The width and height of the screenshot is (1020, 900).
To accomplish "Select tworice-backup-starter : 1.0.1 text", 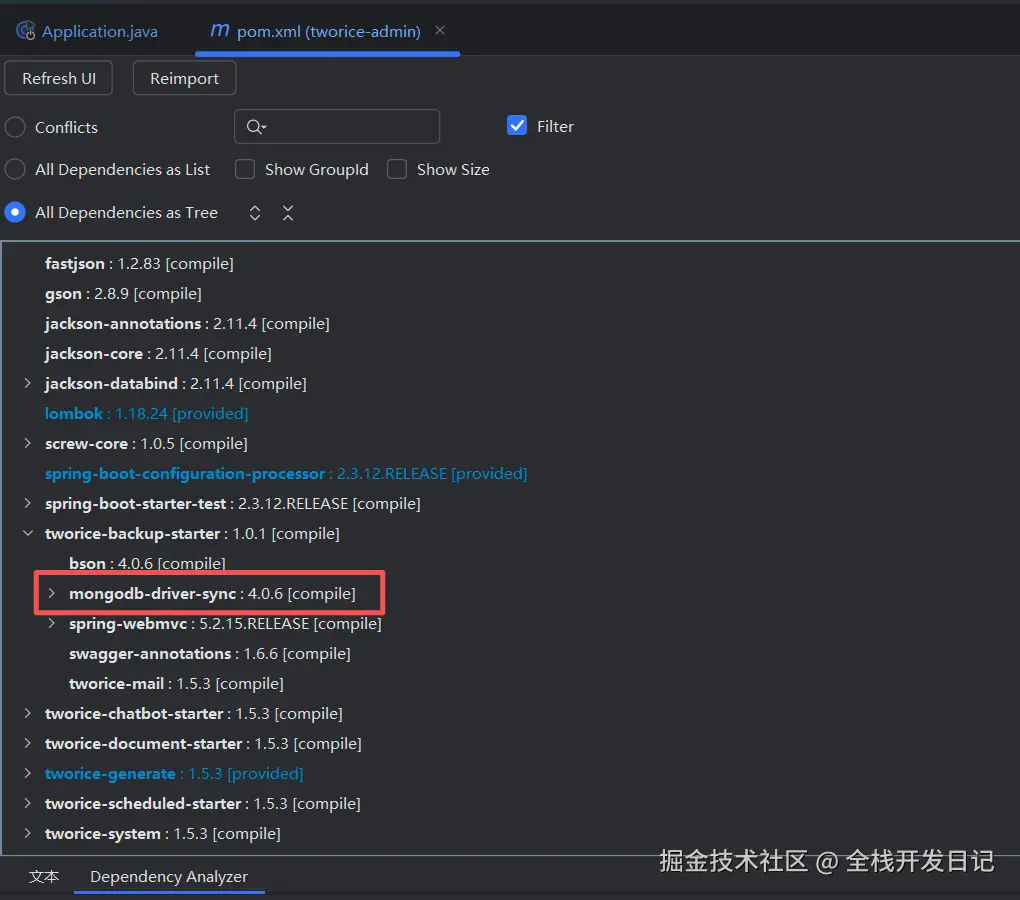I will (x=192, y=533).
